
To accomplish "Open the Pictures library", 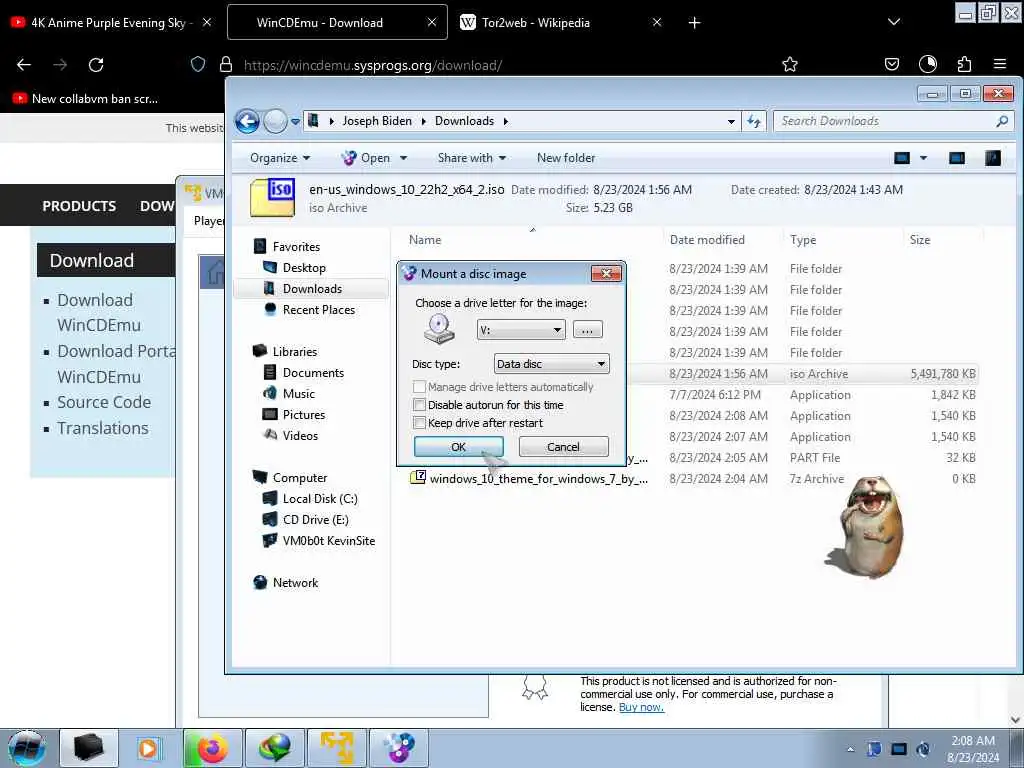I will coord(304,414).
